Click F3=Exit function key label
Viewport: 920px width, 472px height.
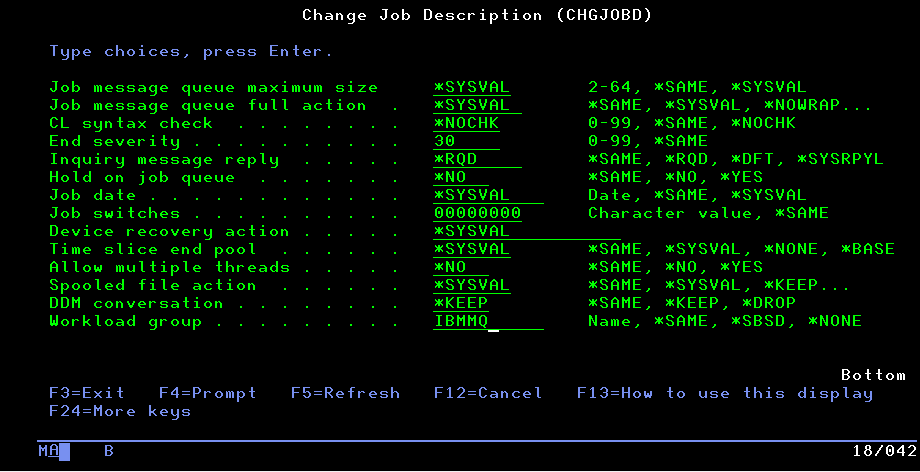[87, 393]
